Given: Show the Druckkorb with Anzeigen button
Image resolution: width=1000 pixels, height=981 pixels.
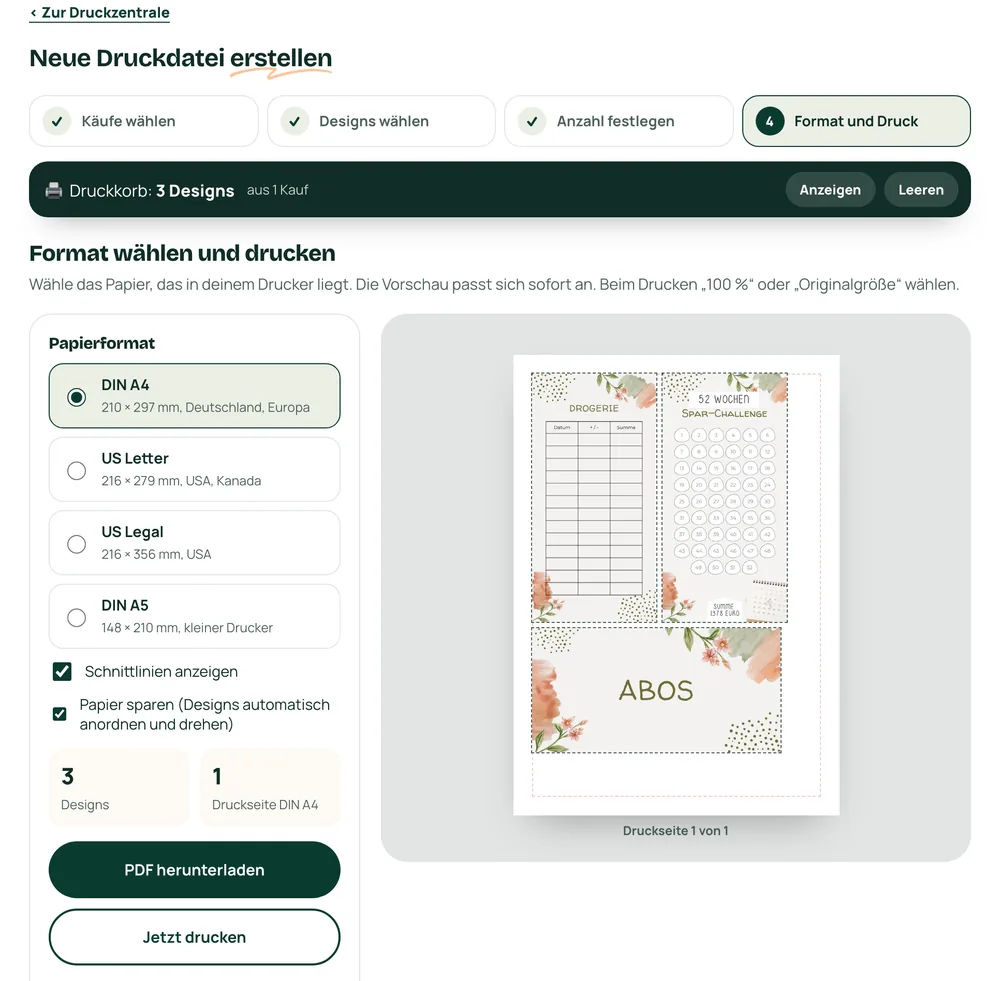Looking at the screenshot, I should tap(830, 190).
